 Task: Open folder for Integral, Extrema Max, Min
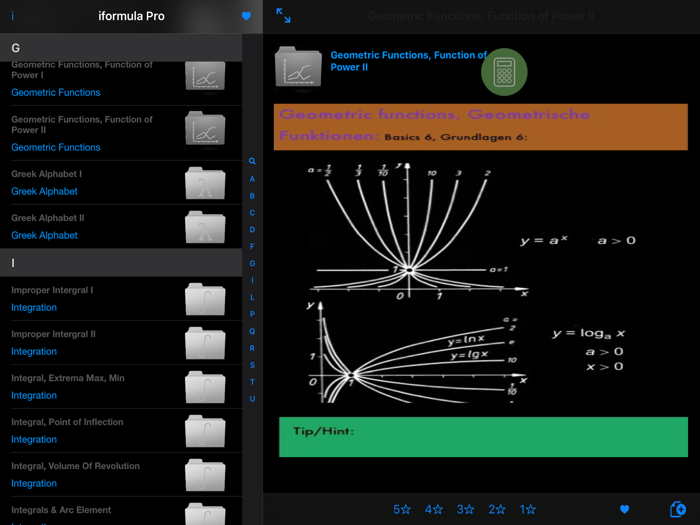click(x=205, y=387)
